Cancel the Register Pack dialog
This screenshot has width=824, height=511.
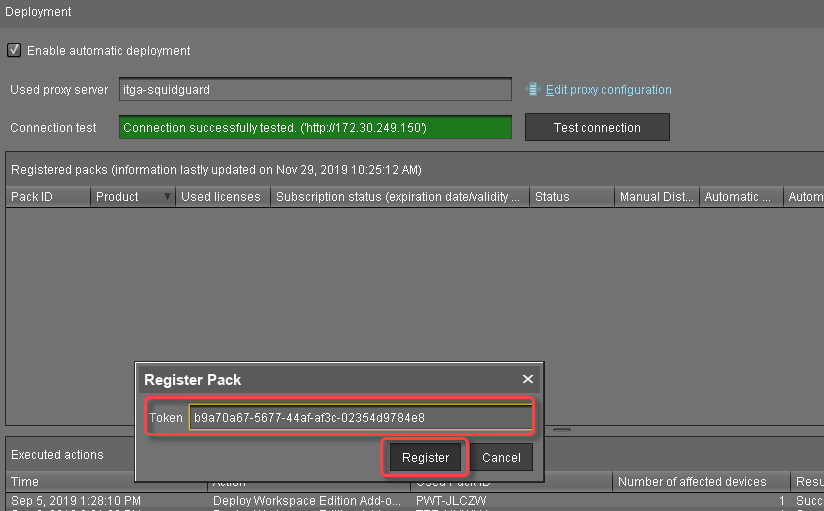point(501,458)
